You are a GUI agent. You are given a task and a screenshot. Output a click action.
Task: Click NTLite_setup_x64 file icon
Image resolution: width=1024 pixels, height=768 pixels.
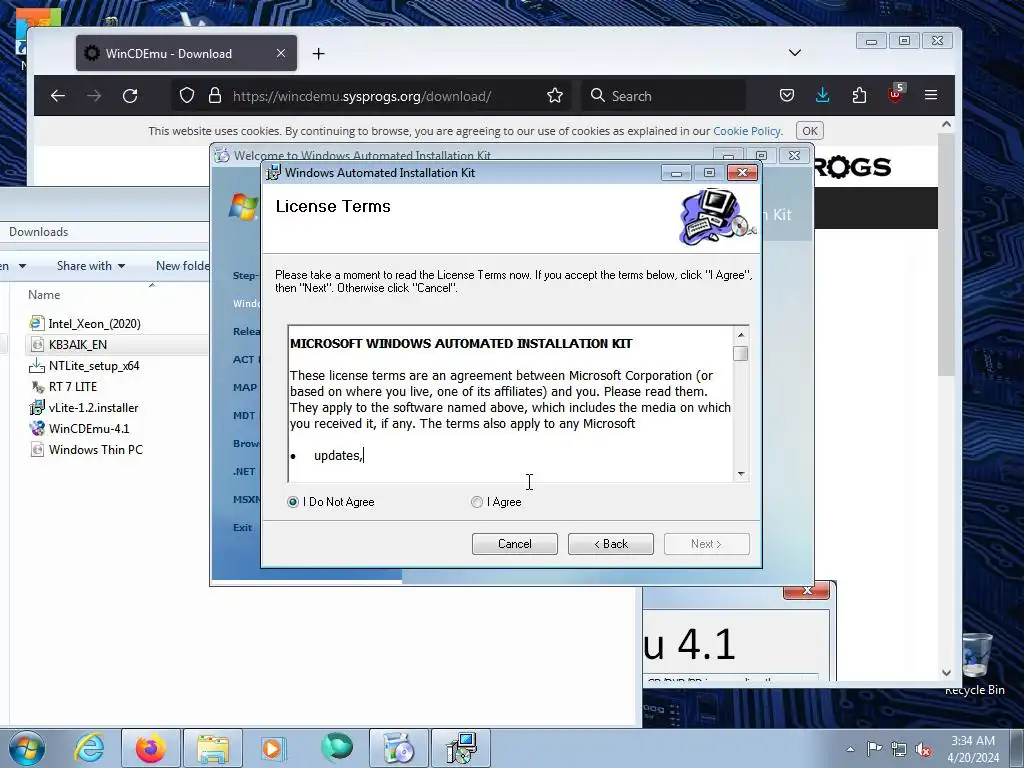(x=37, y=366)
